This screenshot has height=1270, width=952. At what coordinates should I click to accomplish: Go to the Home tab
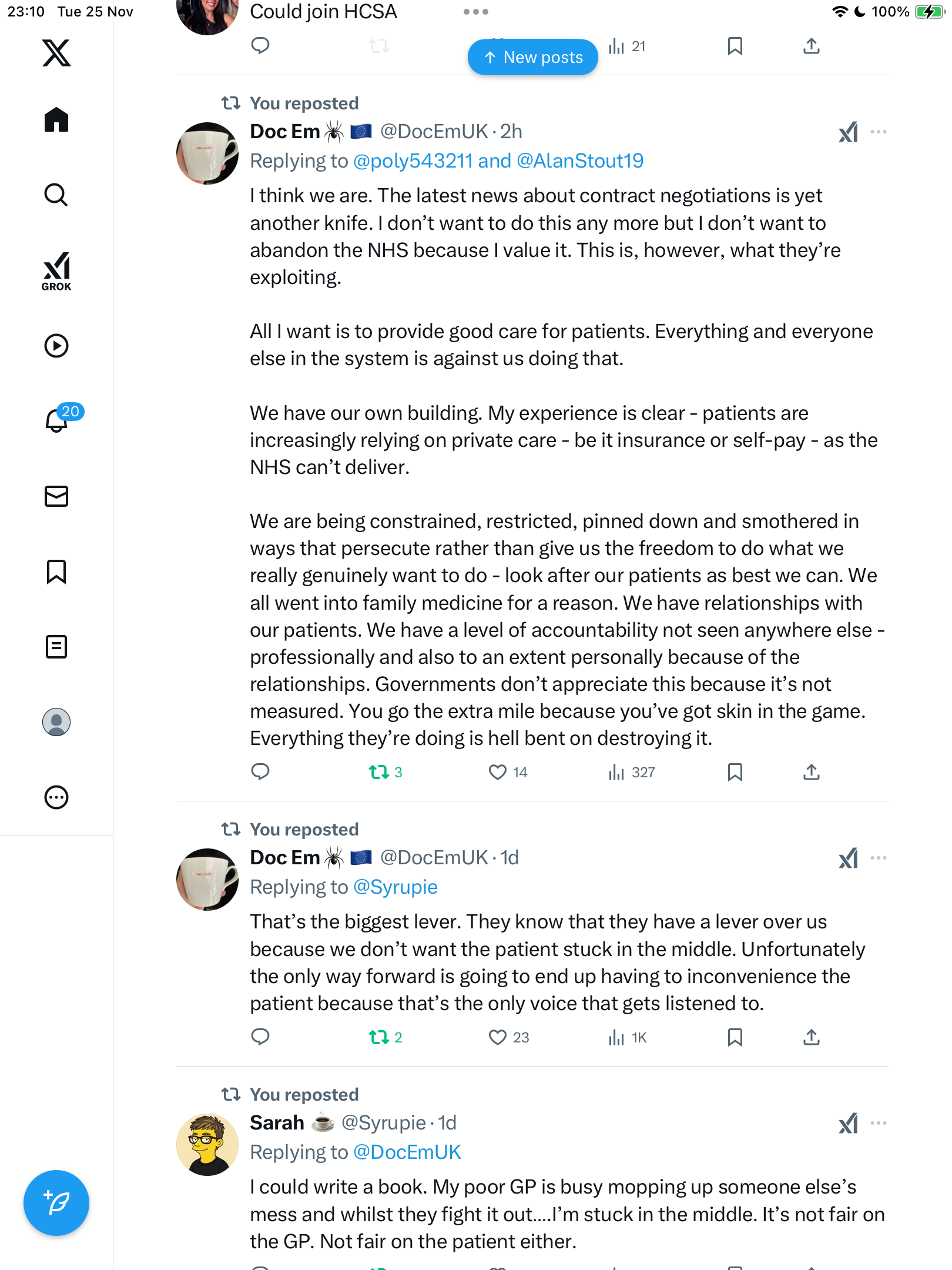point(56,120)
